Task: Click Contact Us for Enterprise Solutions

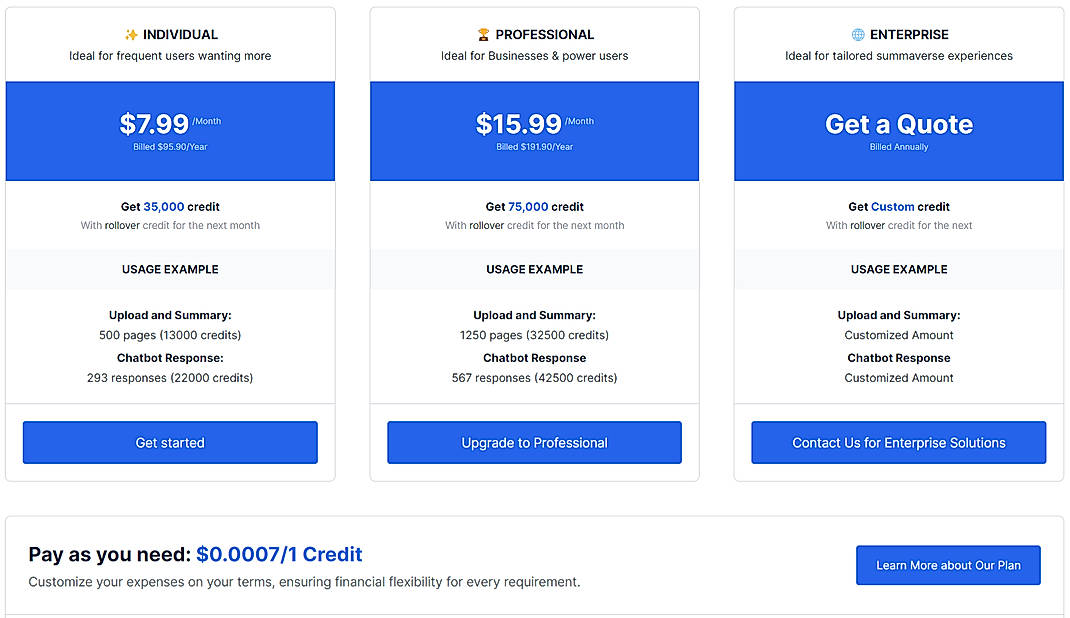Action: pos(897,442)
